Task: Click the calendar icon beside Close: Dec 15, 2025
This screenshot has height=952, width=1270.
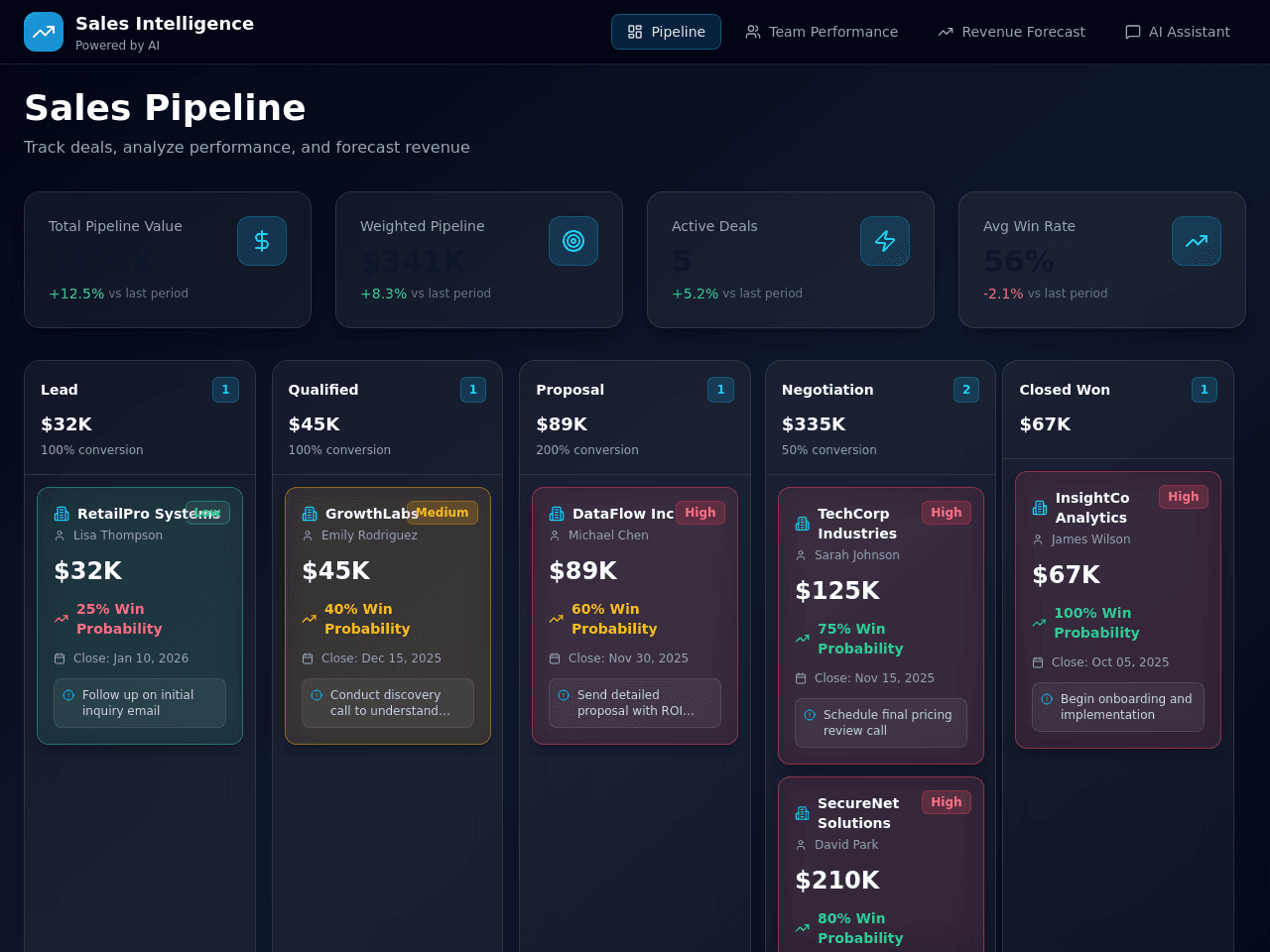Action: (x=308, y=658)
